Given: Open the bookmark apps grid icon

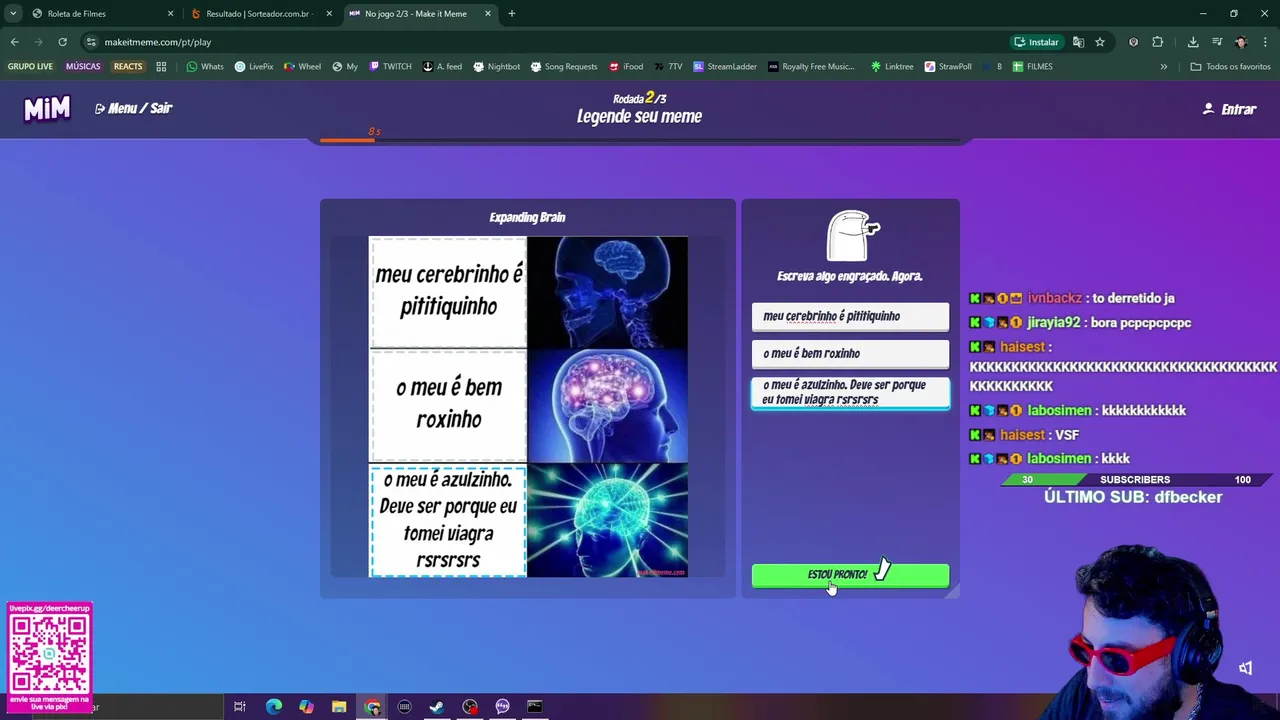Looking at the screenshot, I should coord(161,67).
